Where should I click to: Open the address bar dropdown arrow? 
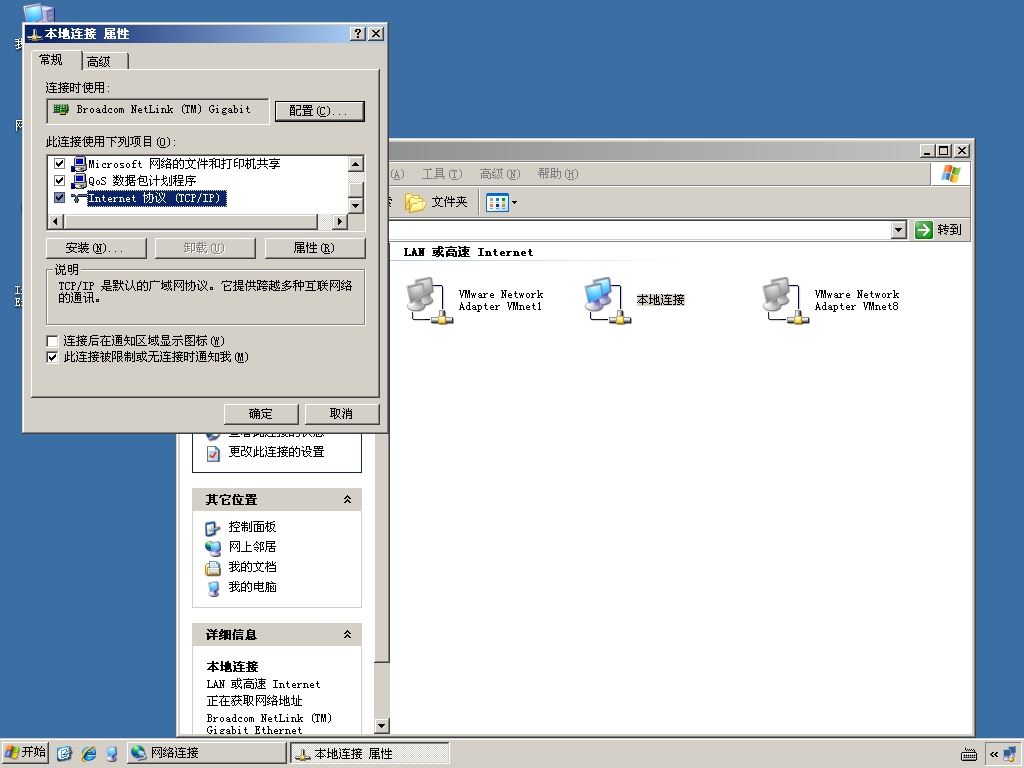(x=899, y=230)
